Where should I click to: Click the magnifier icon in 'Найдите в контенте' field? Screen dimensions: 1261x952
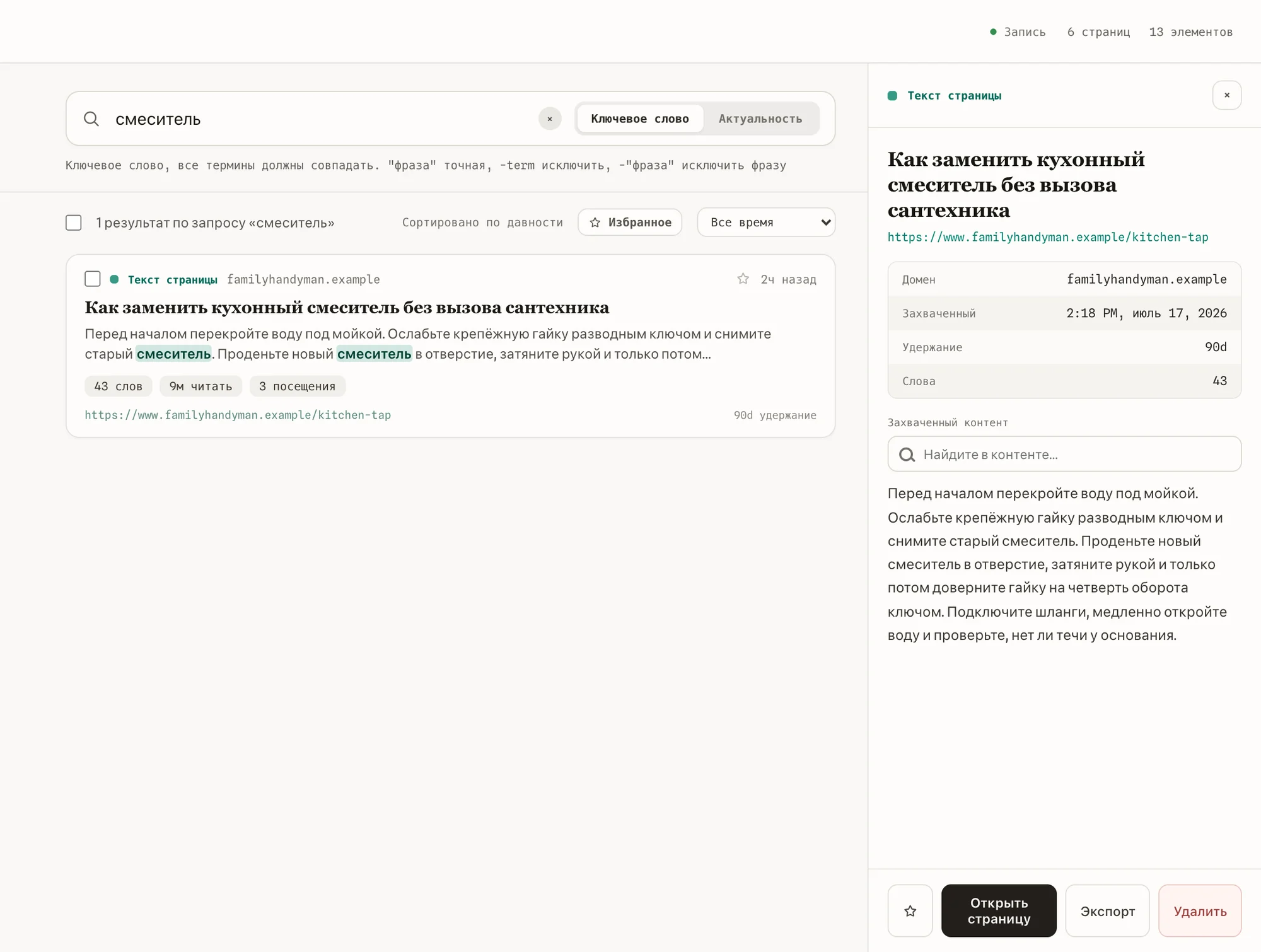click(907, 455)
